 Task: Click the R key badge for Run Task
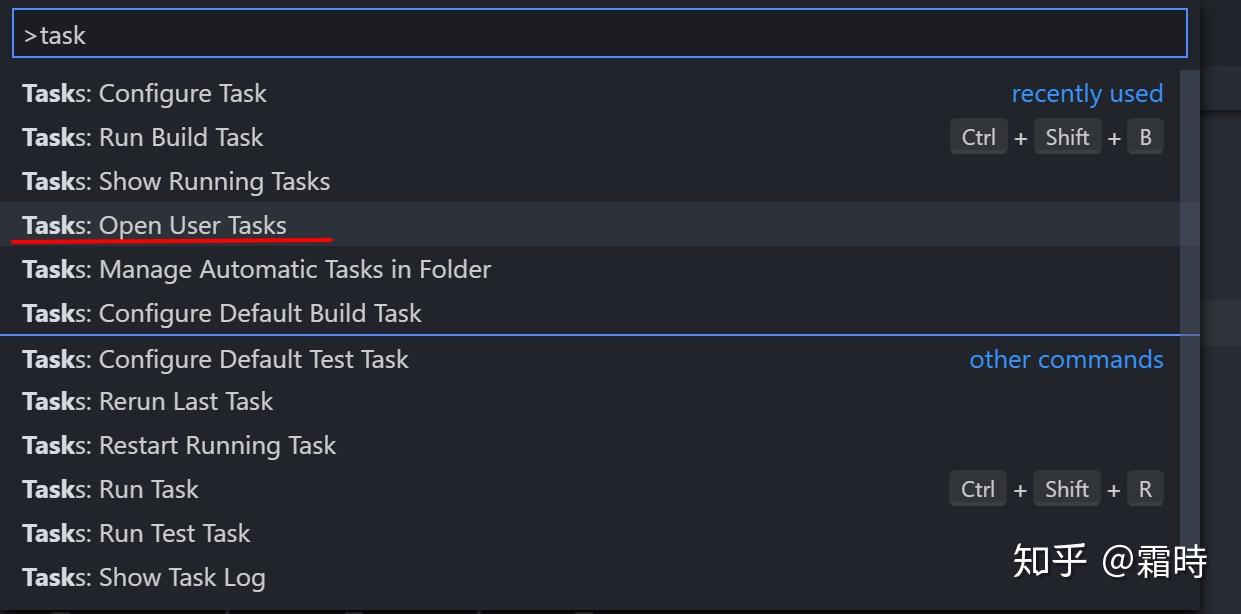point(1145,489)
